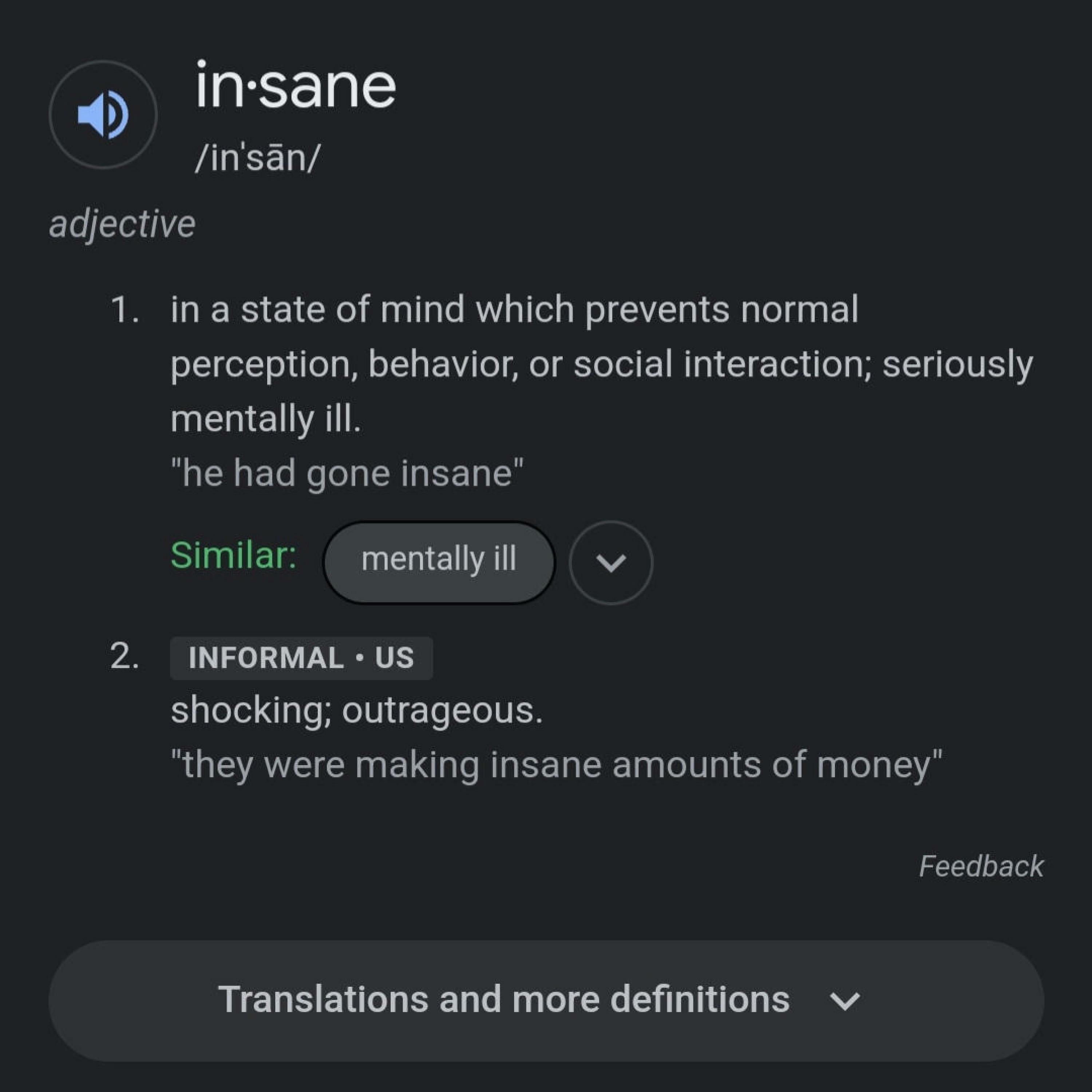The image size is (1092, 1092).
Task: Click example sentence "he had gone insane"
Action: (347, 472)
